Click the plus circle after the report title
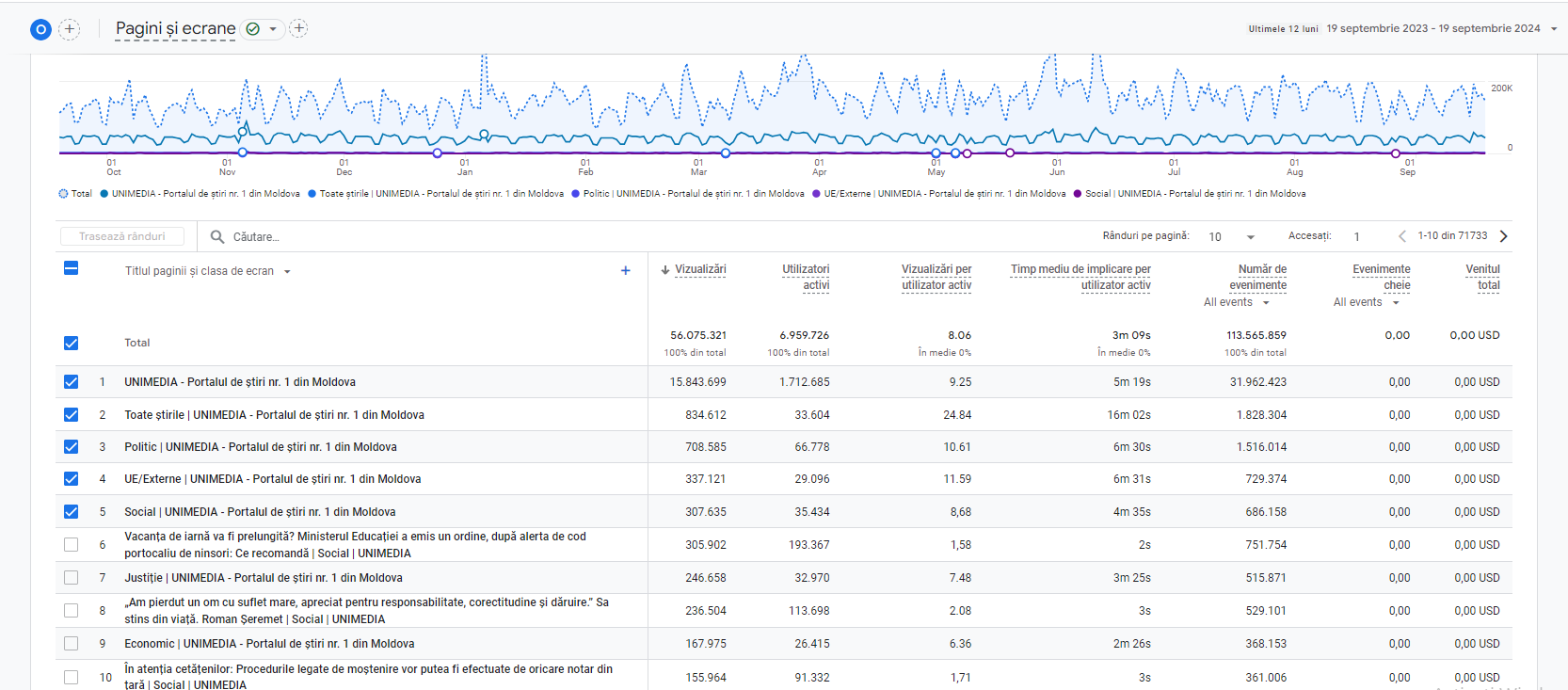The image size is (1568, 690). [x=299, y=28]
